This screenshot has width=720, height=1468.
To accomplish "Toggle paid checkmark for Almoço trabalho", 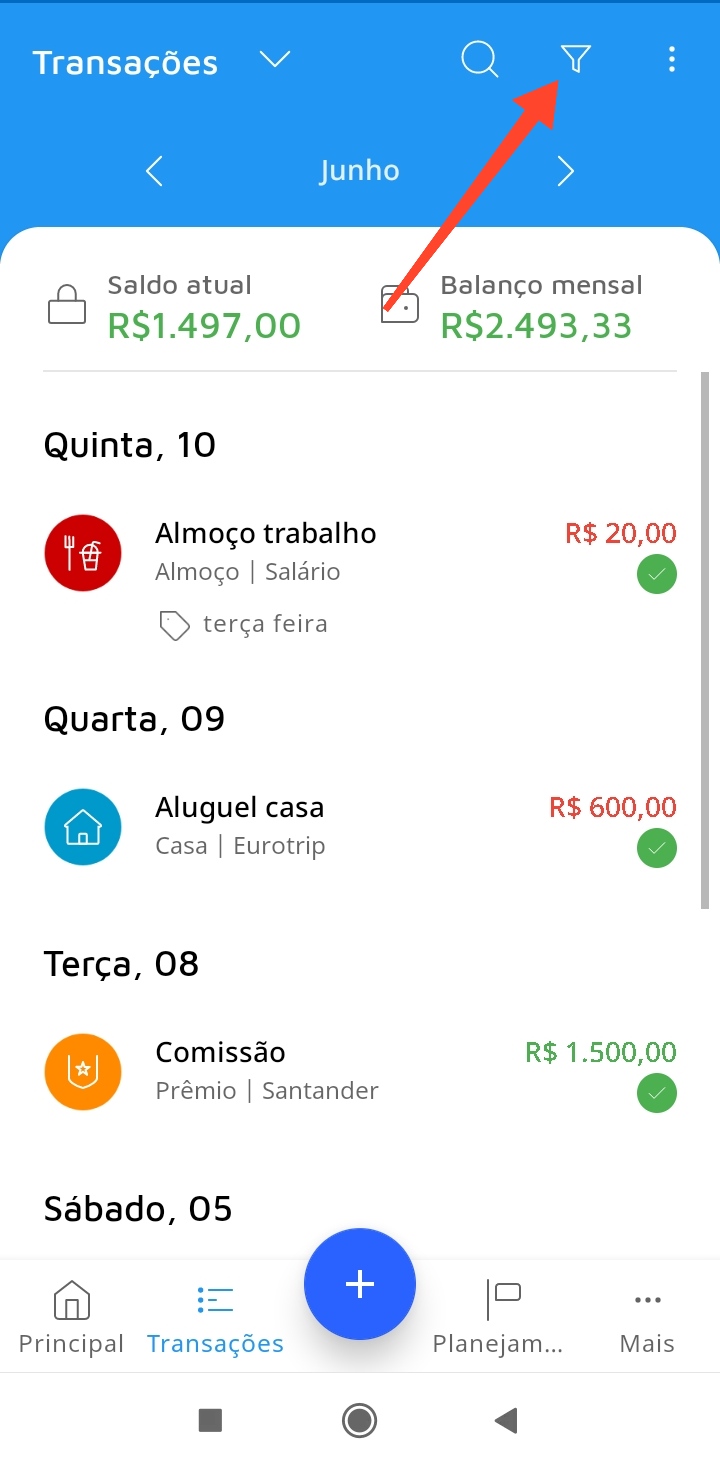I will [x=657, y=575].
